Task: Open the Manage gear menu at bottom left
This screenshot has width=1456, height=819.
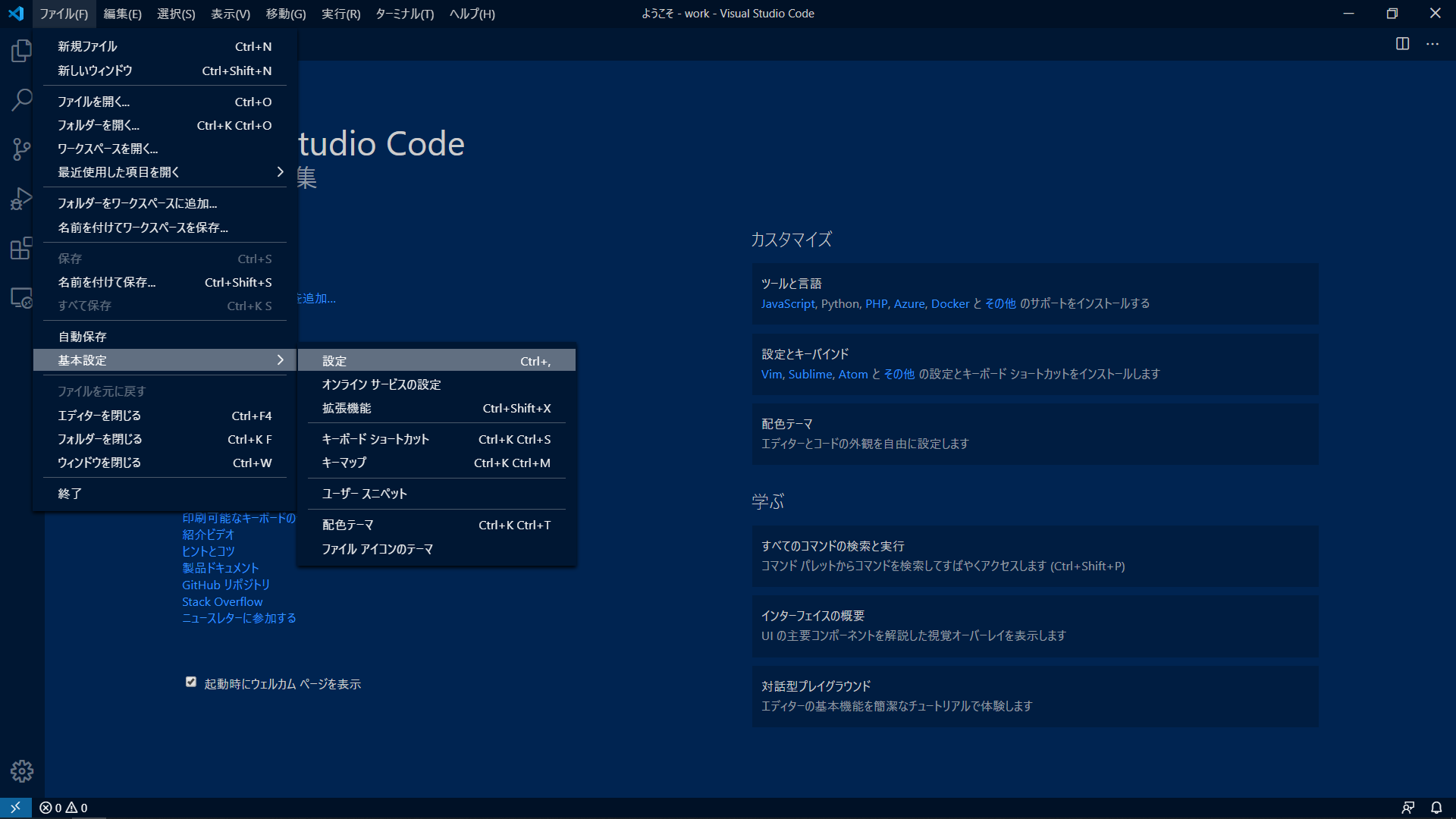Action: [x=21, y=770]
